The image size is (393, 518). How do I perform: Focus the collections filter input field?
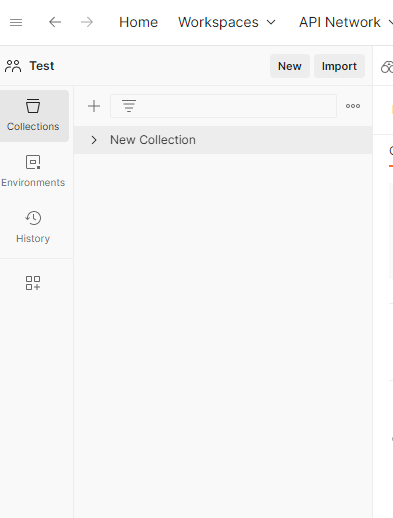point(223,106)
